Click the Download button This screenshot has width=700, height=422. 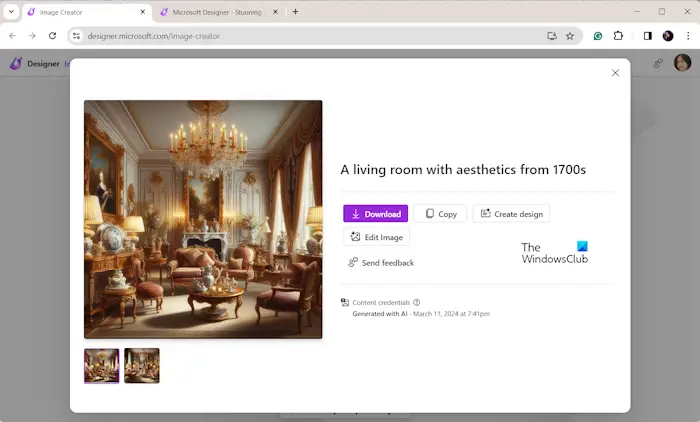pos(375,214)
